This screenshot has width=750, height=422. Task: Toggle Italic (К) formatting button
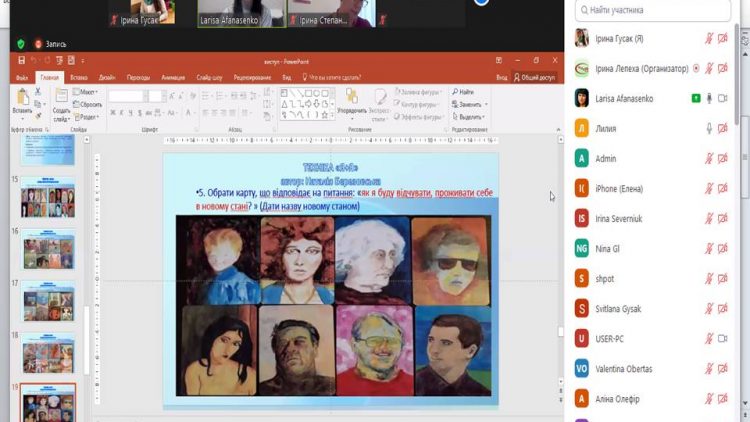click(x=121, y=112)
